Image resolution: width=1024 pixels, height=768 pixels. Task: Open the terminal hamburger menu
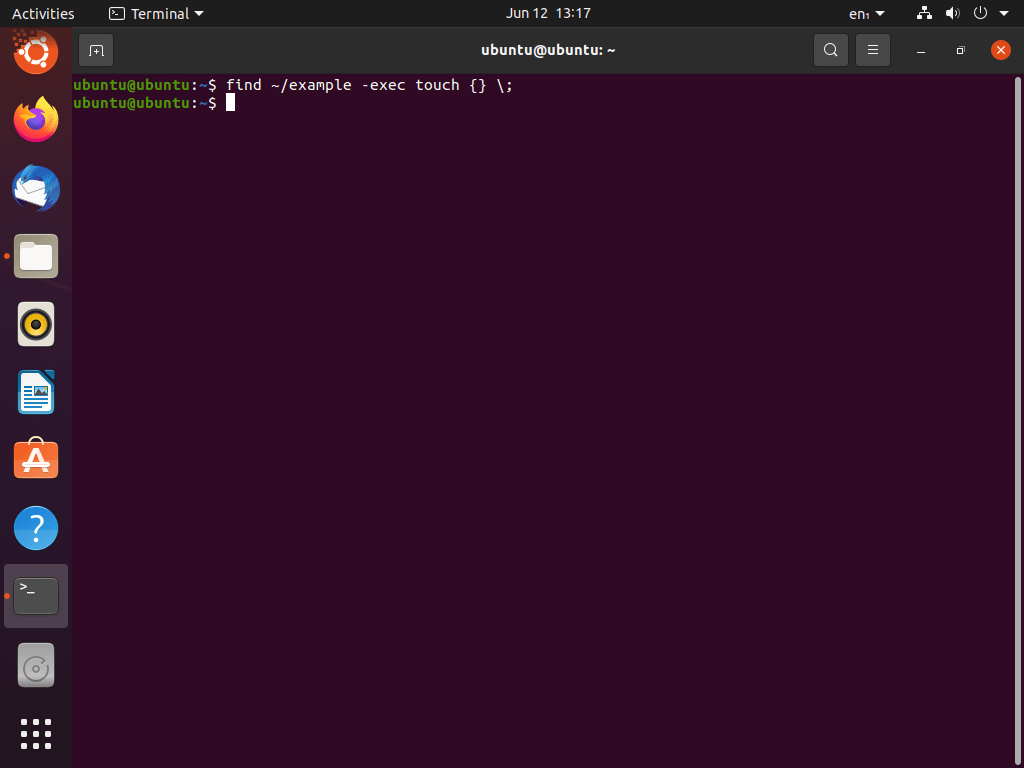click(872, 50)
